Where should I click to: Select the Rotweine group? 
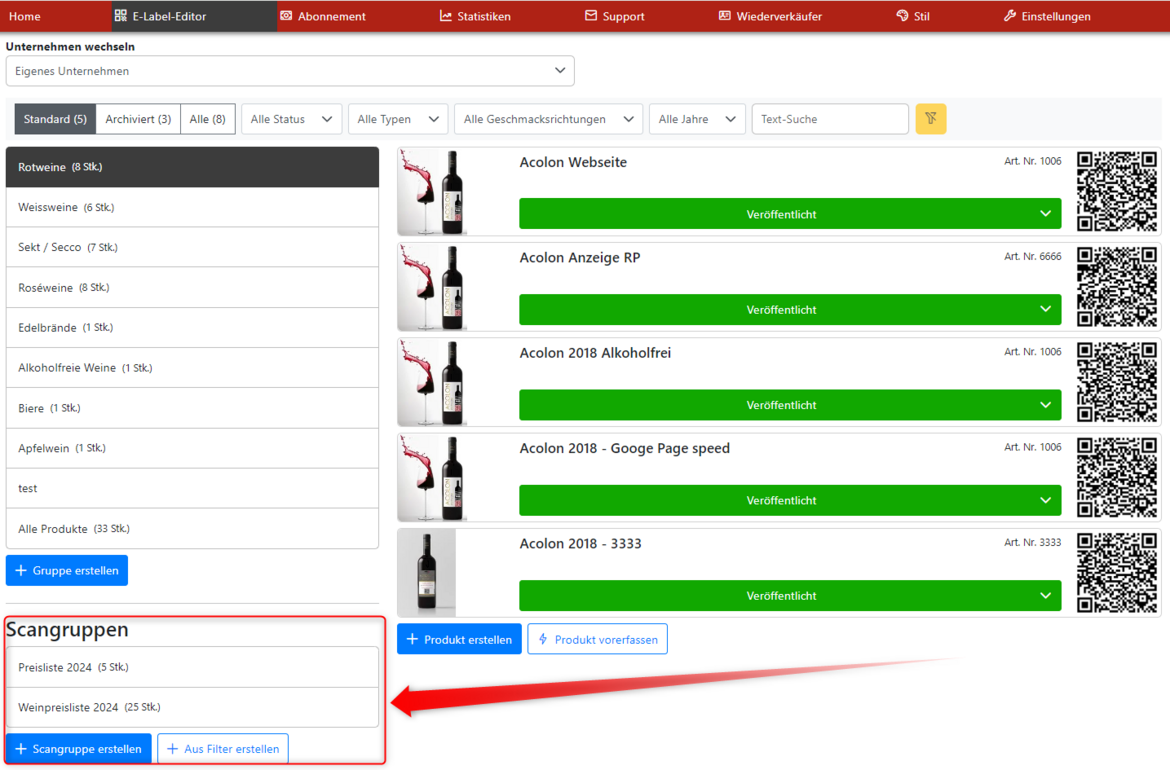[x=193, y=167]
